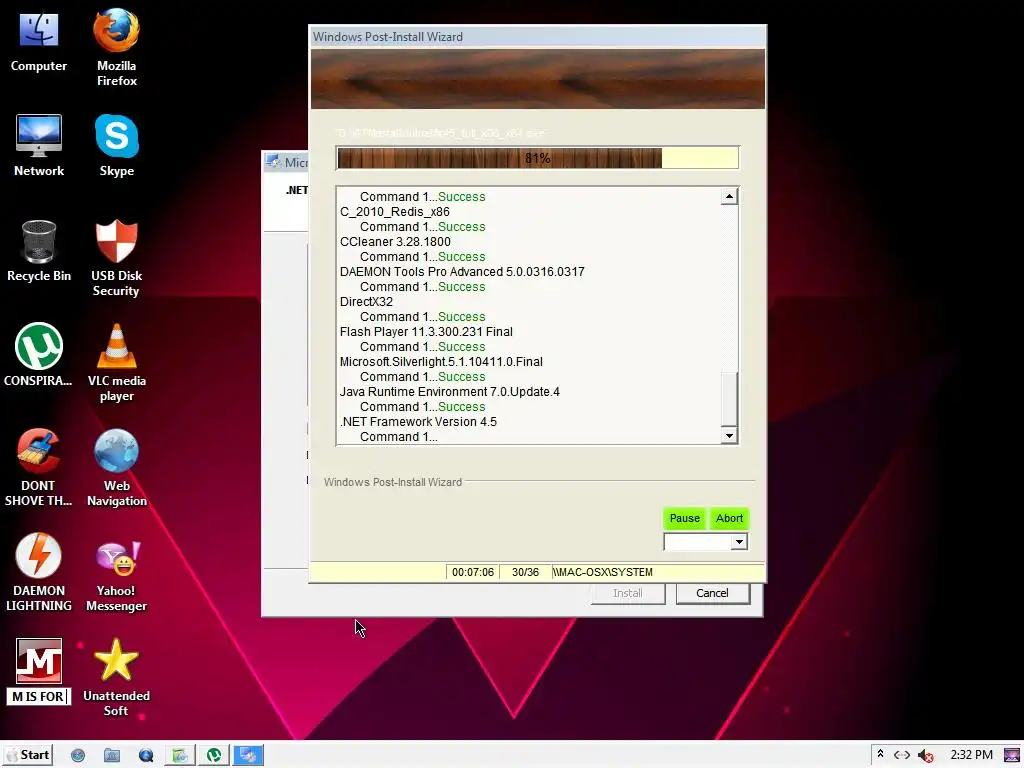Select the .NET Framework Version 4.5 entry
1024x768 pixels.
point(418,422)
